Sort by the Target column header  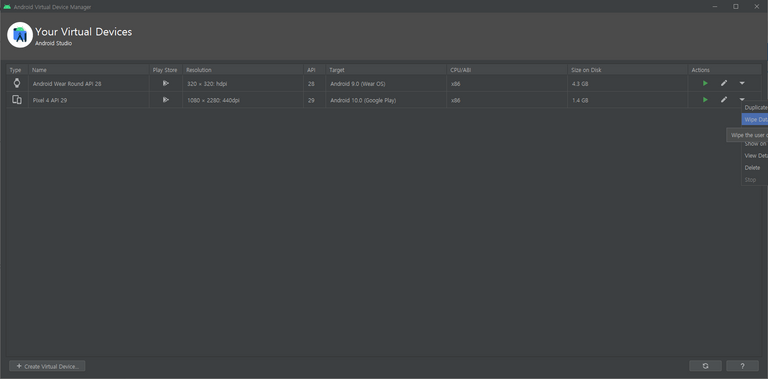coord(386,70)
